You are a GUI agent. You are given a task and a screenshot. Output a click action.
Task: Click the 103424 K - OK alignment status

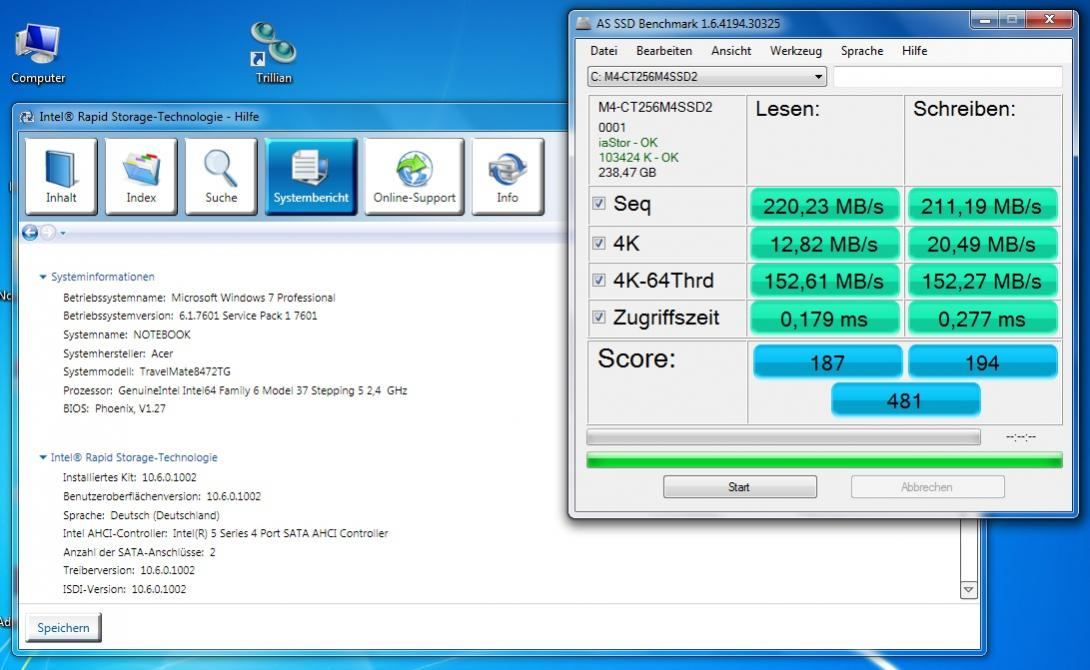639,158
